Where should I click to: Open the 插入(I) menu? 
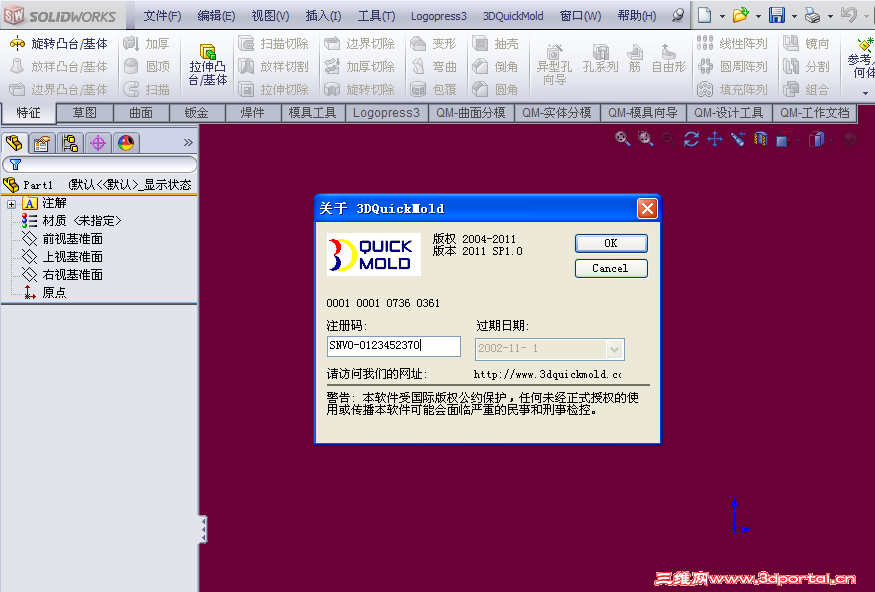324,16
